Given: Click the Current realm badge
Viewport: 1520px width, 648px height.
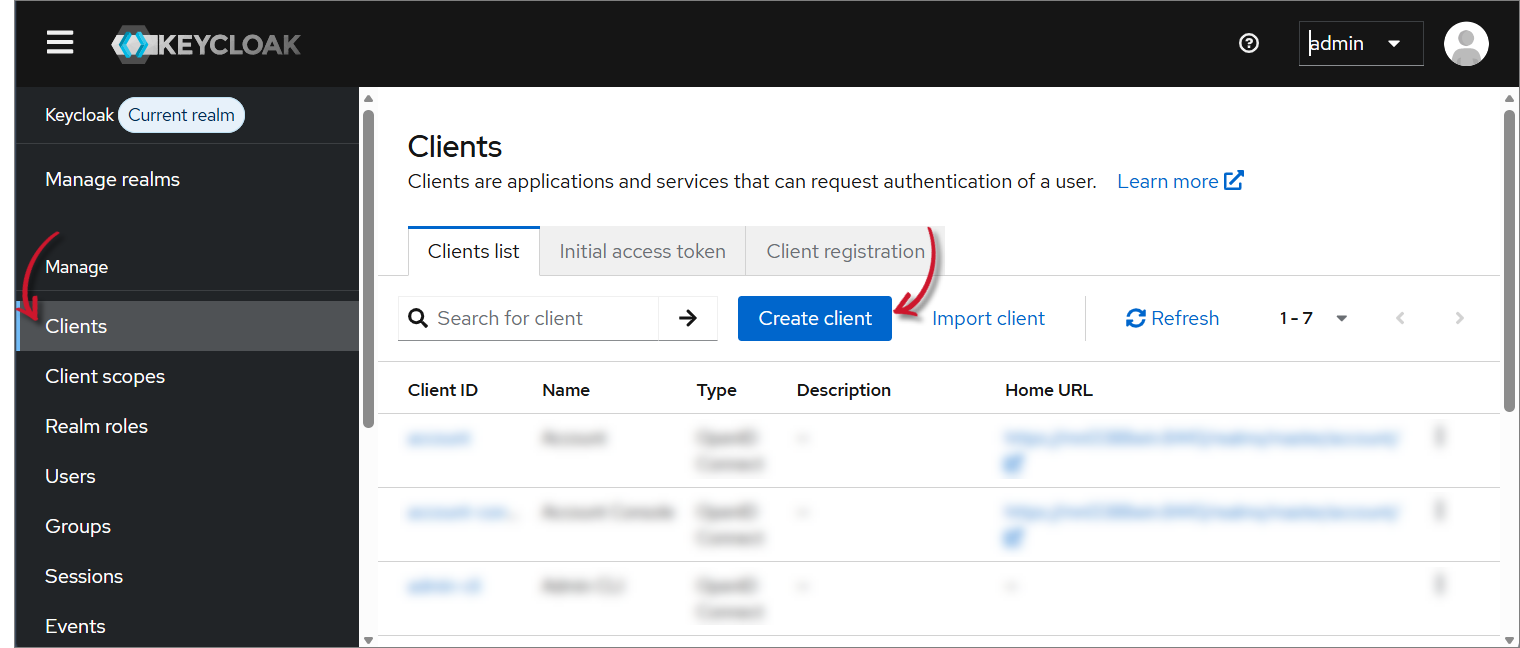Looking at the screenshot, I should pyautogui.click(x=181, y=115).
